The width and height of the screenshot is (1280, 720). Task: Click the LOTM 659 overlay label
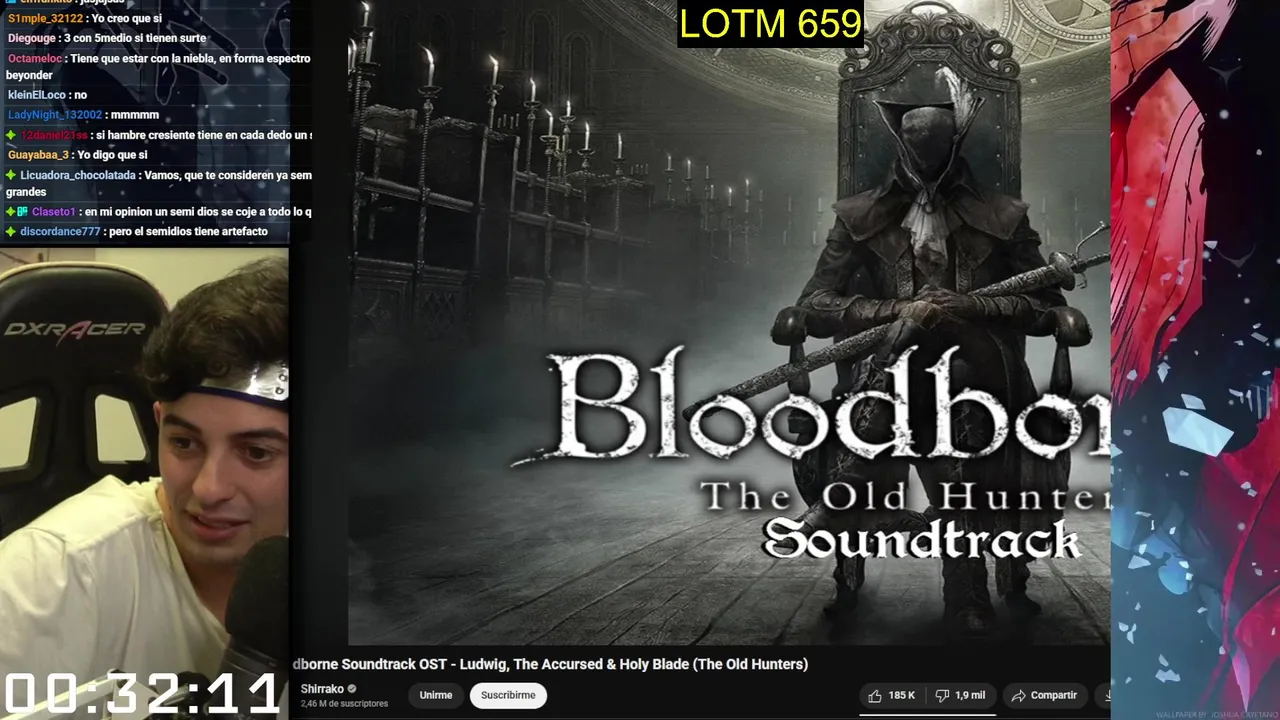(x=770, y=24)
